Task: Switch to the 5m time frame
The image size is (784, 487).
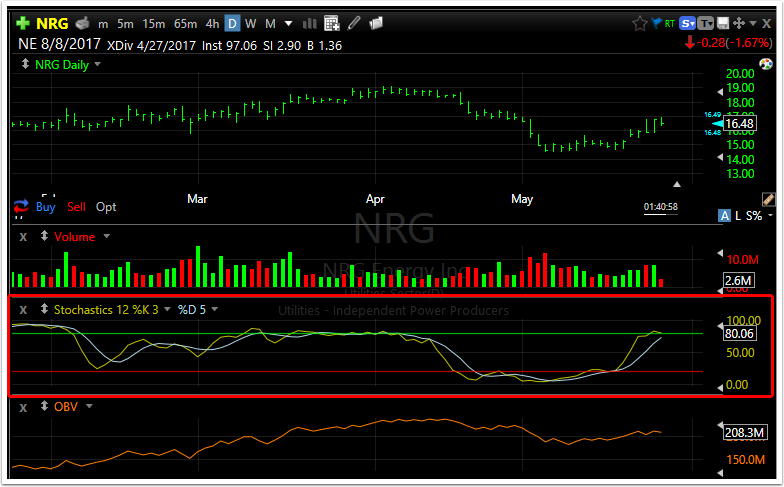Action: pyautogui.click(x=126, y=24)
